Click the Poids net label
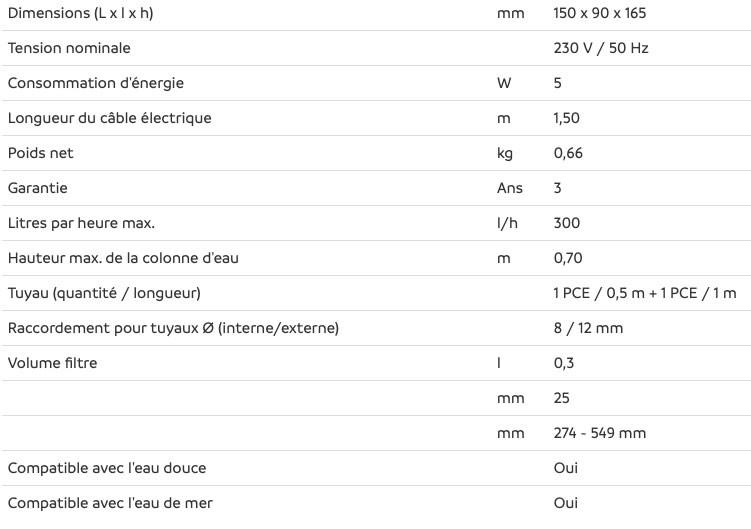Image resolution: width=751 pixels, height=529 pixels. click(x=41, y=153)
